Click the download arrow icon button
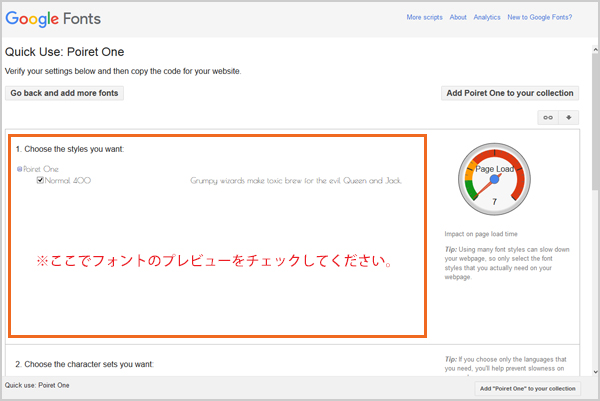Image resolution: width=600 pixels, height=401 pixels. point(569,117)
